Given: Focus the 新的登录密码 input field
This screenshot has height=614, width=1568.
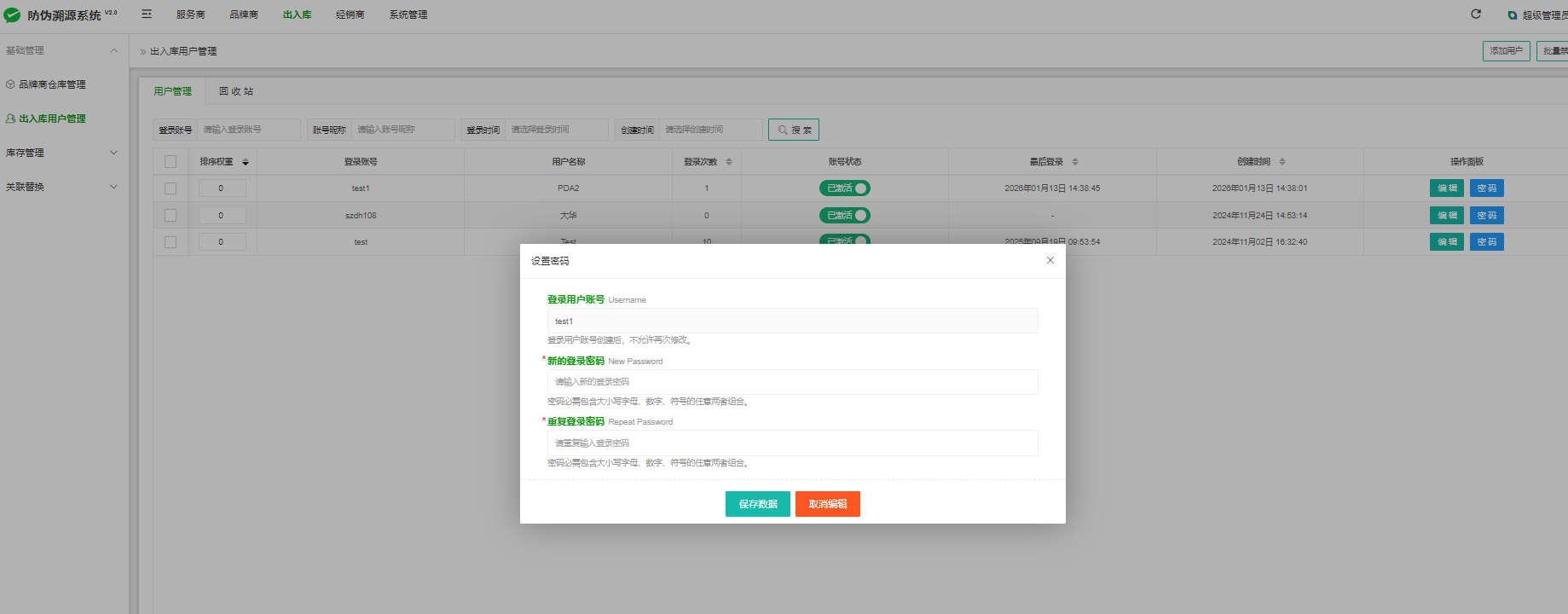Looking at the screenshot, I should click(792, 382).
